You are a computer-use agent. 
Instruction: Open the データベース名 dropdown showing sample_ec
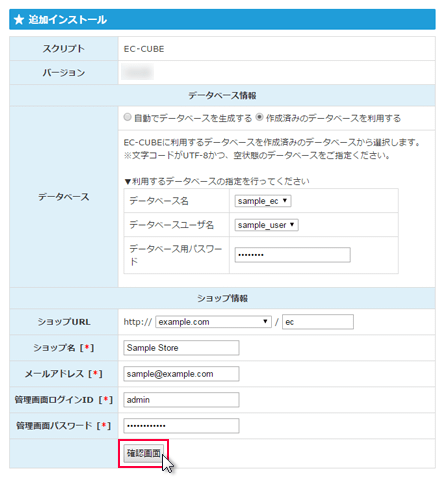263,201
